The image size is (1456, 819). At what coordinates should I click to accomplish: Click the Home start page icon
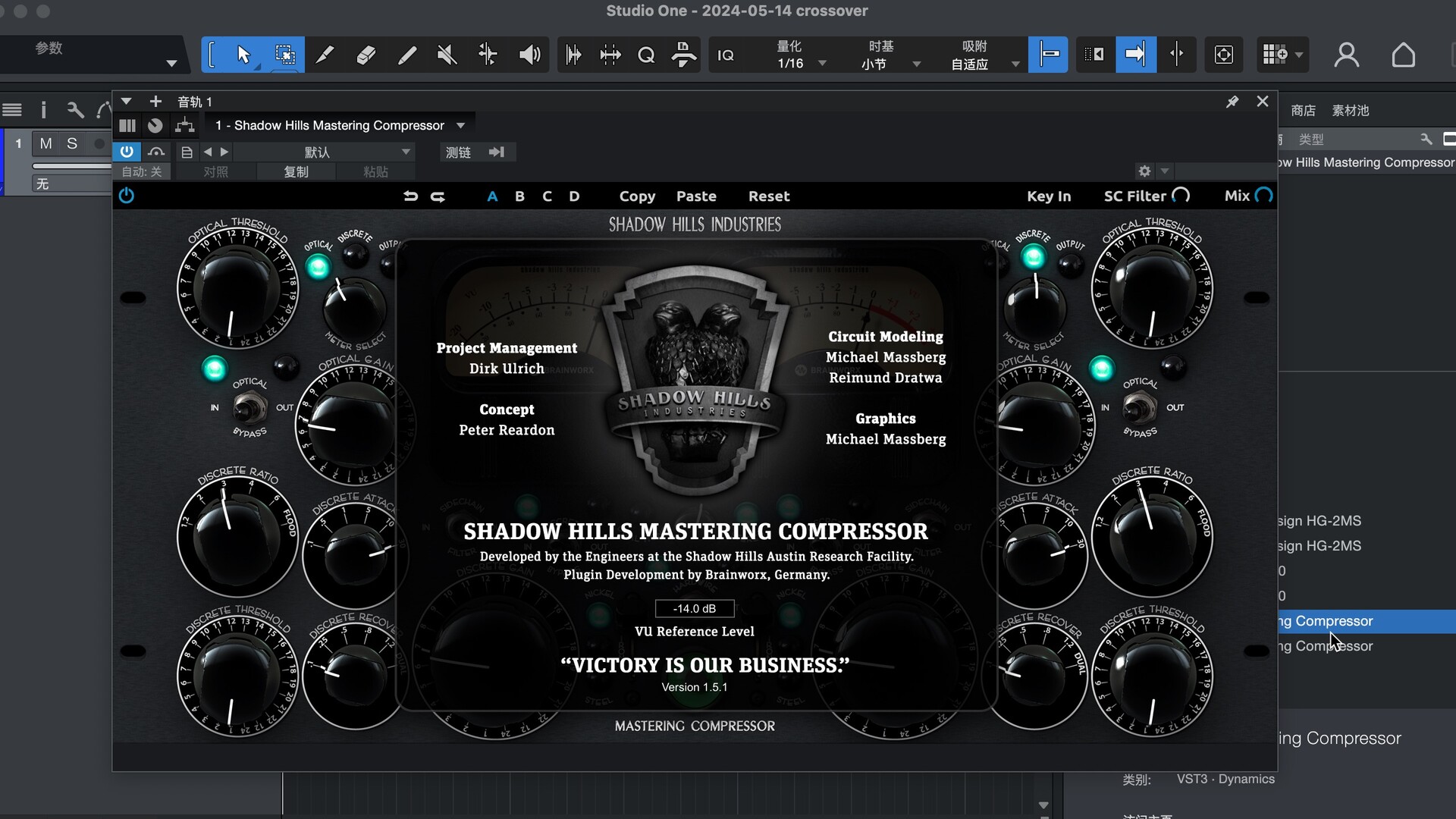(x=1404, y=55)
